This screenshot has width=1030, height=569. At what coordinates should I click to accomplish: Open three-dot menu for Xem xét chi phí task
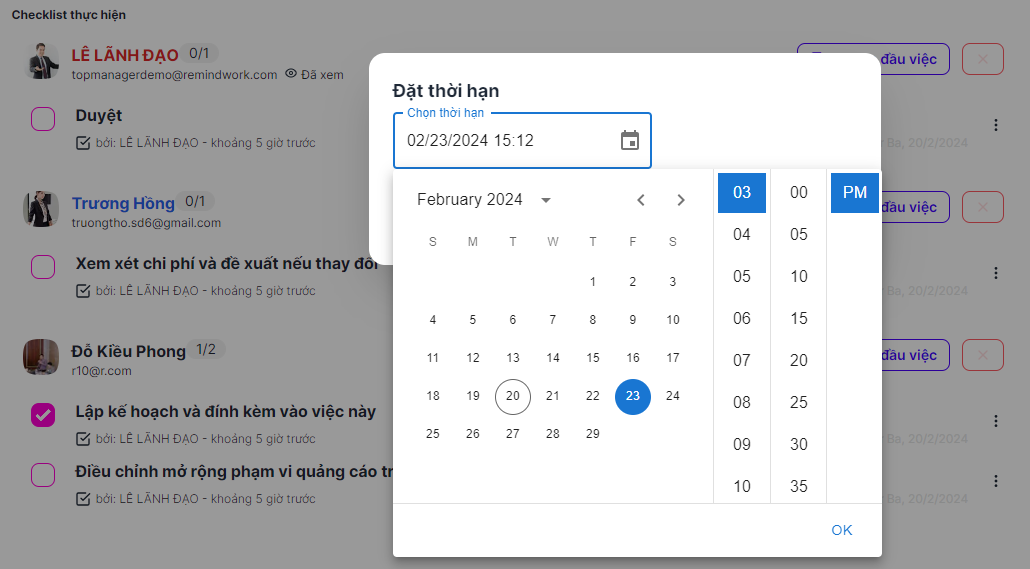coord(995,273)
